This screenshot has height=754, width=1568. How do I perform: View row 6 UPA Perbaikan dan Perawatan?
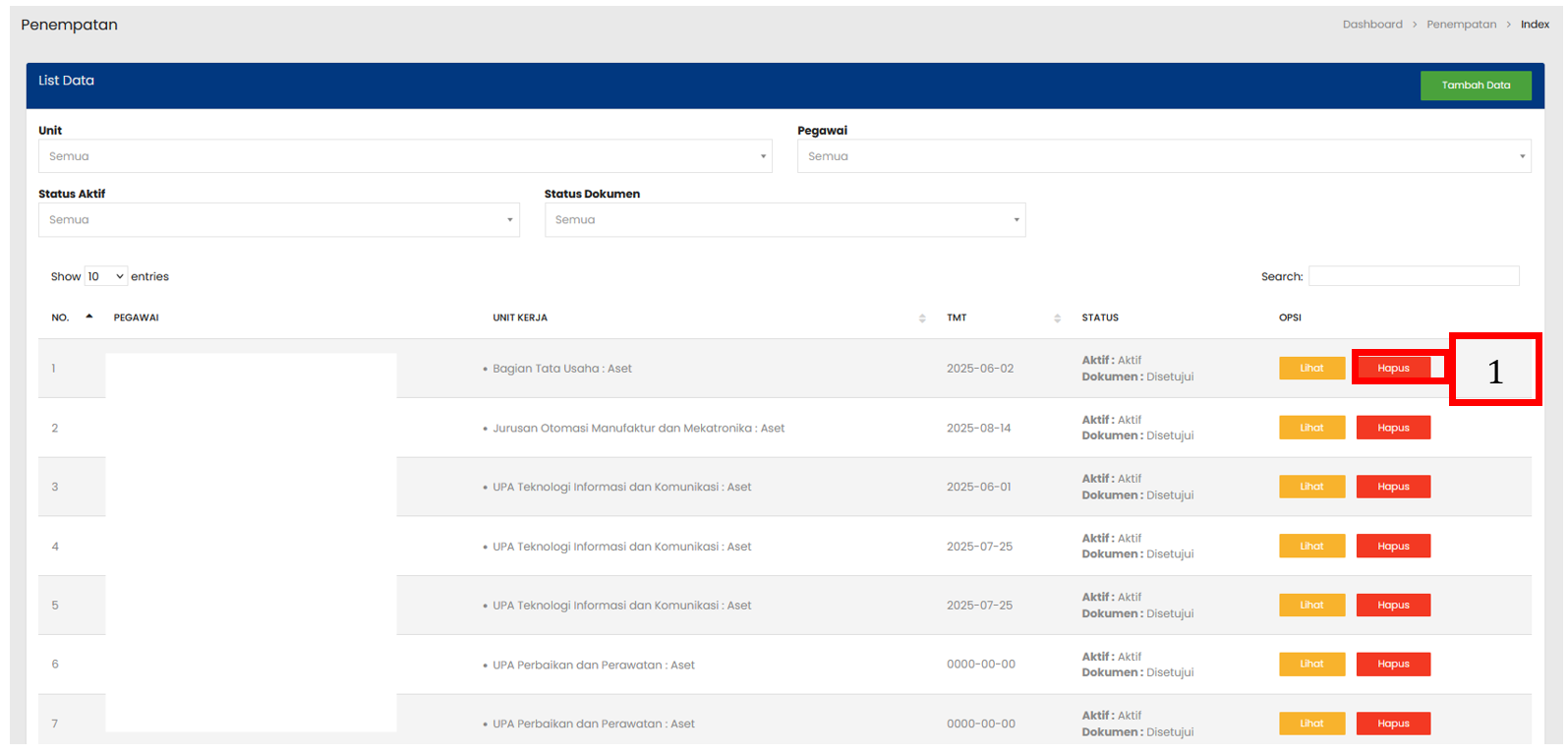click(1311, 664)
